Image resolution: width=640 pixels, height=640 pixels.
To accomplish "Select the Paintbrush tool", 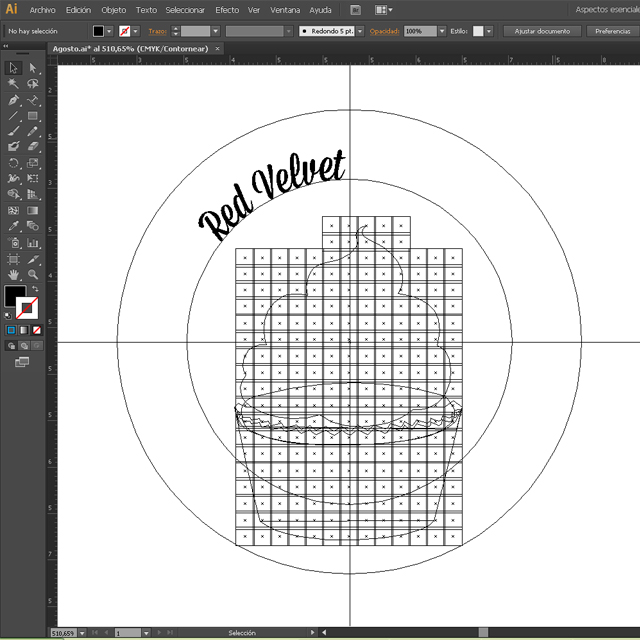I will [13, 131].
